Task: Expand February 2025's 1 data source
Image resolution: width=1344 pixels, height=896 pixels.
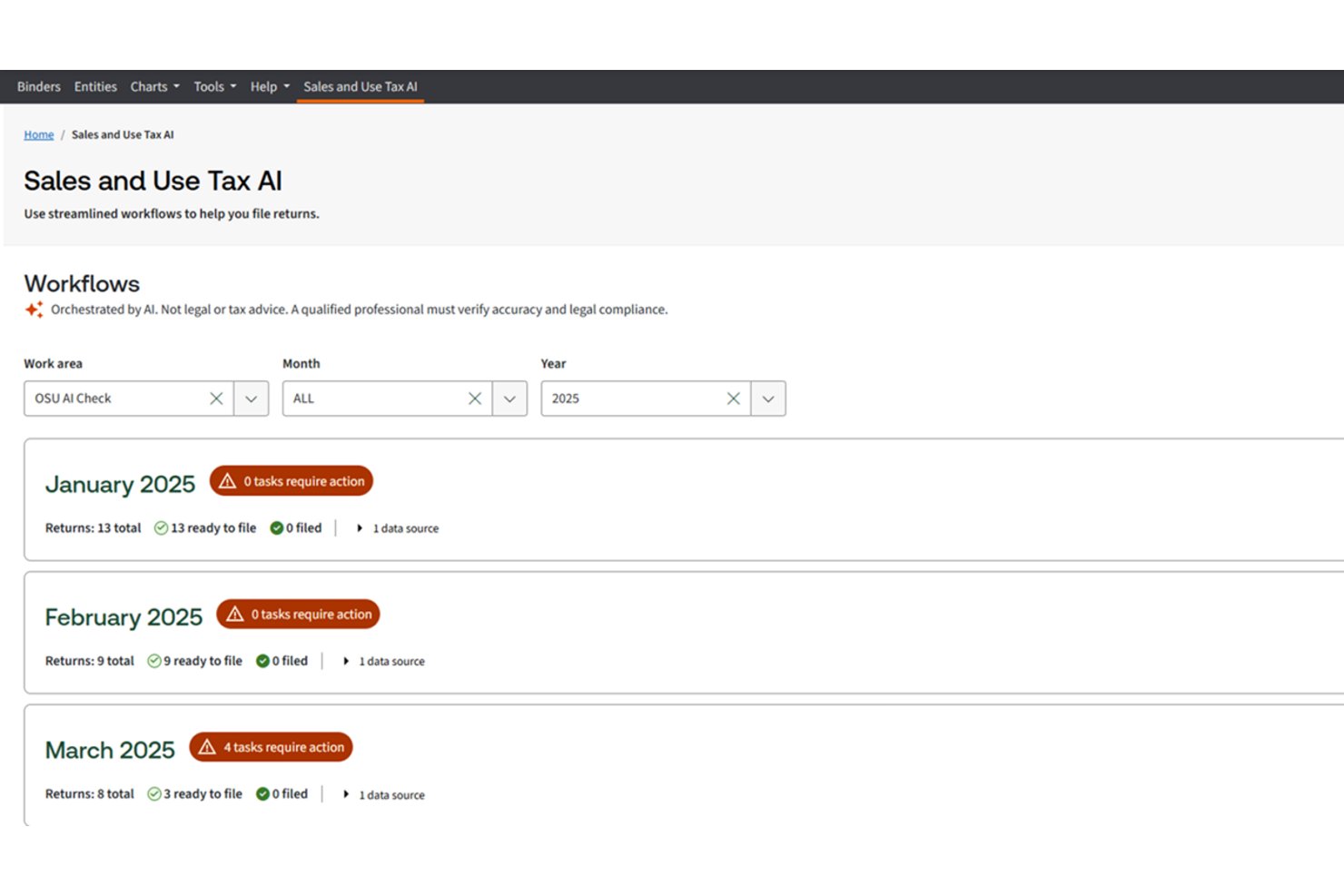Action: (x=384, y=661)
